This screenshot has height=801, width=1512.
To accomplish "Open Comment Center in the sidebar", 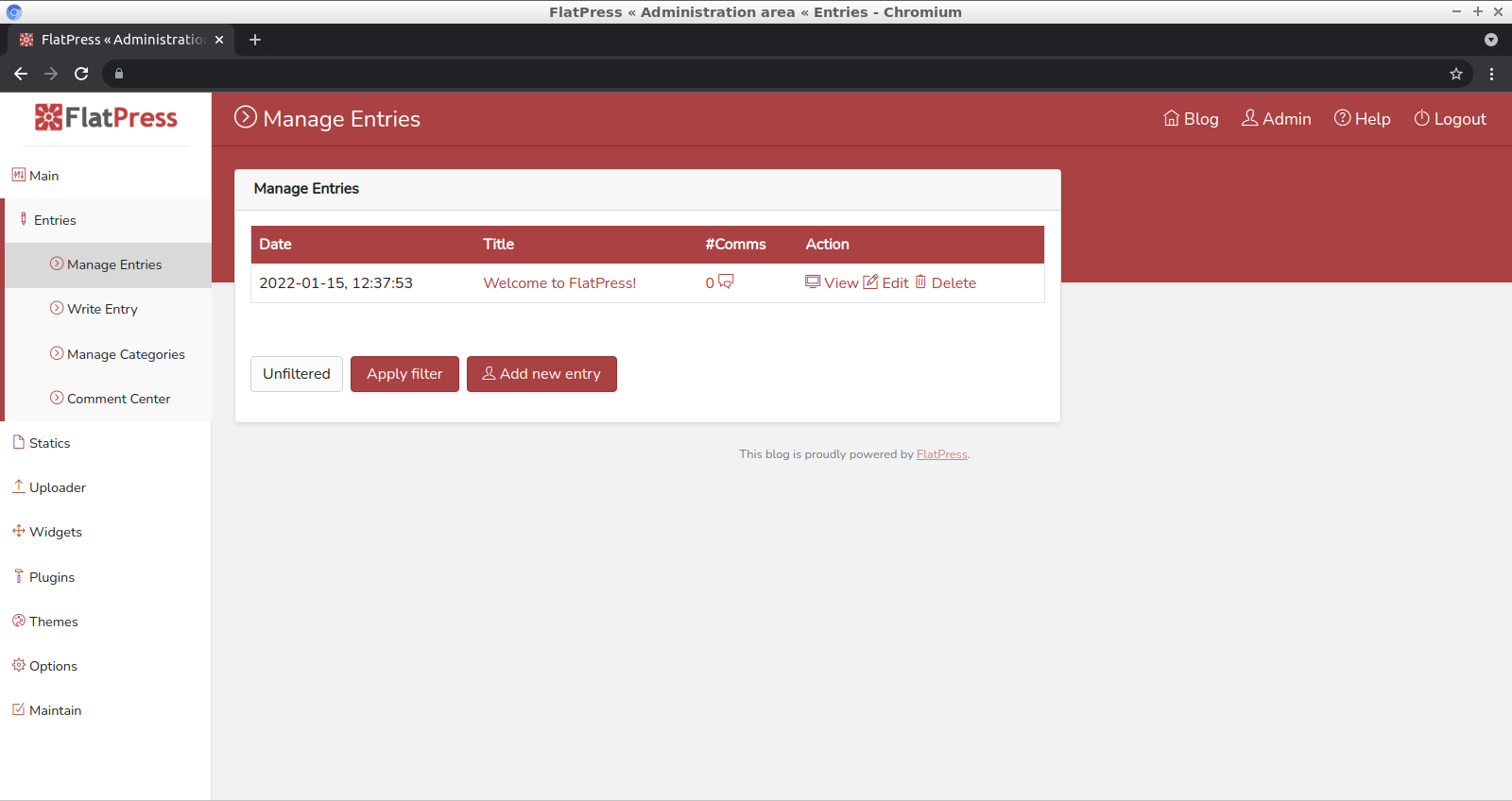I will 108,399.
